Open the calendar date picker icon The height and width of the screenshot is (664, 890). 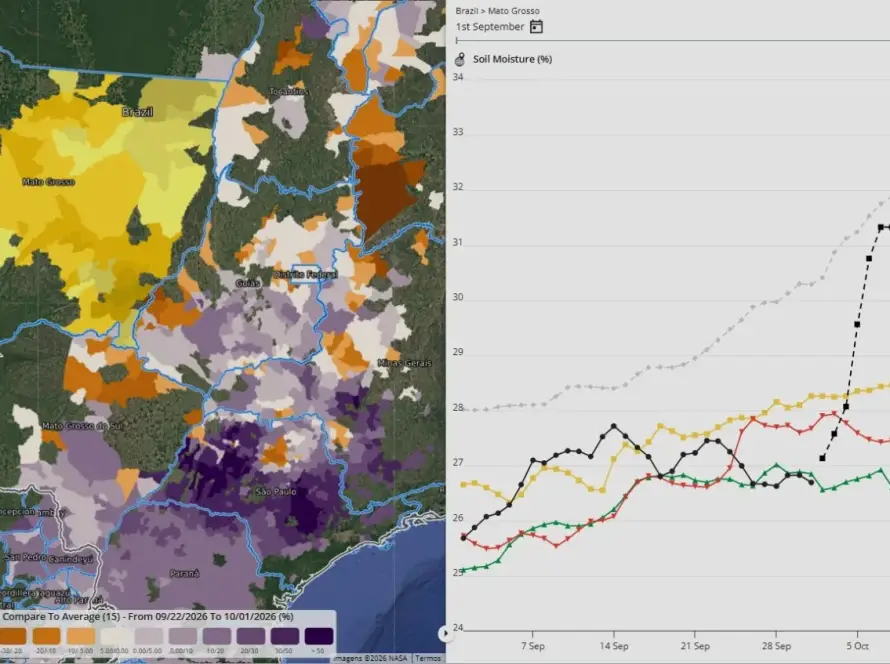pyautogui.click(x=536, y=27)
